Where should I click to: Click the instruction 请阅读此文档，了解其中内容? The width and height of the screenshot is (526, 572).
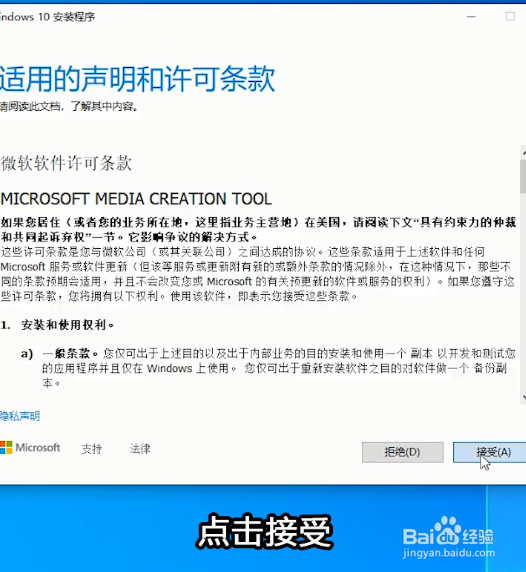pyautogui.click(x=69, y=106)
